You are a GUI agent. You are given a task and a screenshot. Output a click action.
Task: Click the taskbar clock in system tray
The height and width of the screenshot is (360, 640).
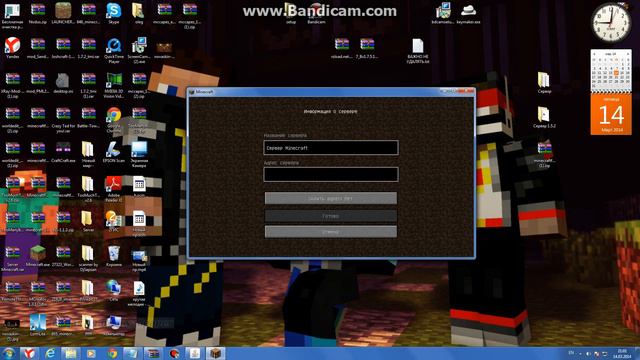point(622,353)
